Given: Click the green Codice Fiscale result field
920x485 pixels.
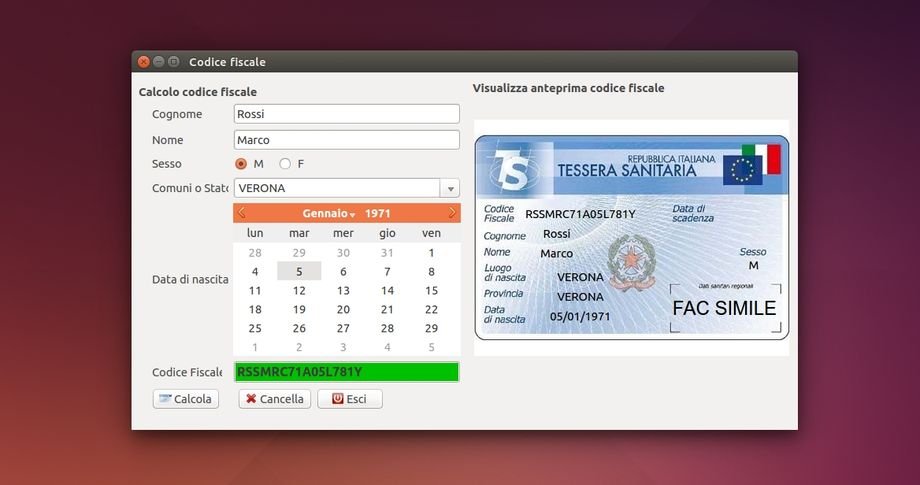Looking at the screenshot, I should tap(347, 372).
